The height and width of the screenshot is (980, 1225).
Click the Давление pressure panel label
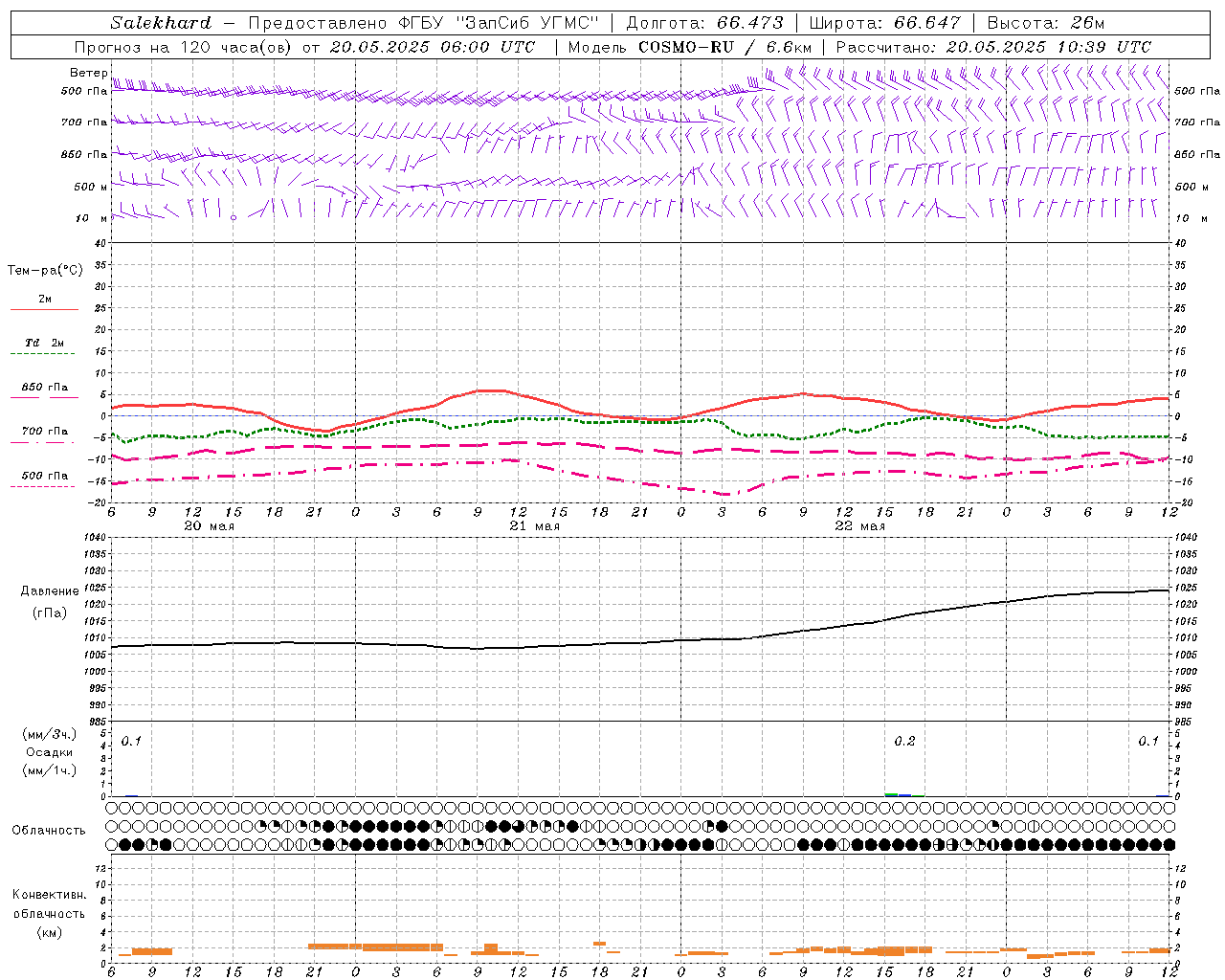point(50,591)
